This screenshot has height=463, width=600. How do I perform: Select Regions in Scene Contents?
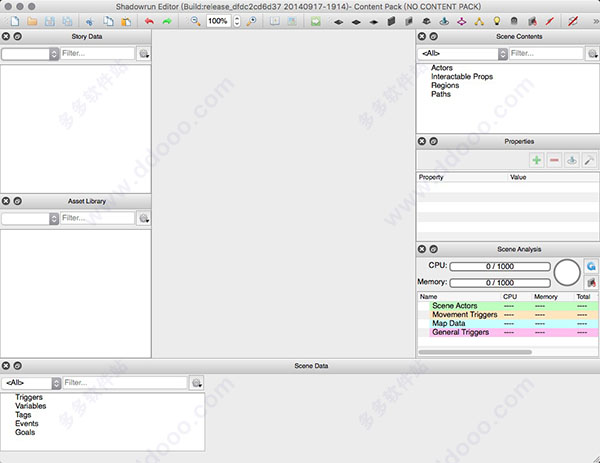(445, 85)
